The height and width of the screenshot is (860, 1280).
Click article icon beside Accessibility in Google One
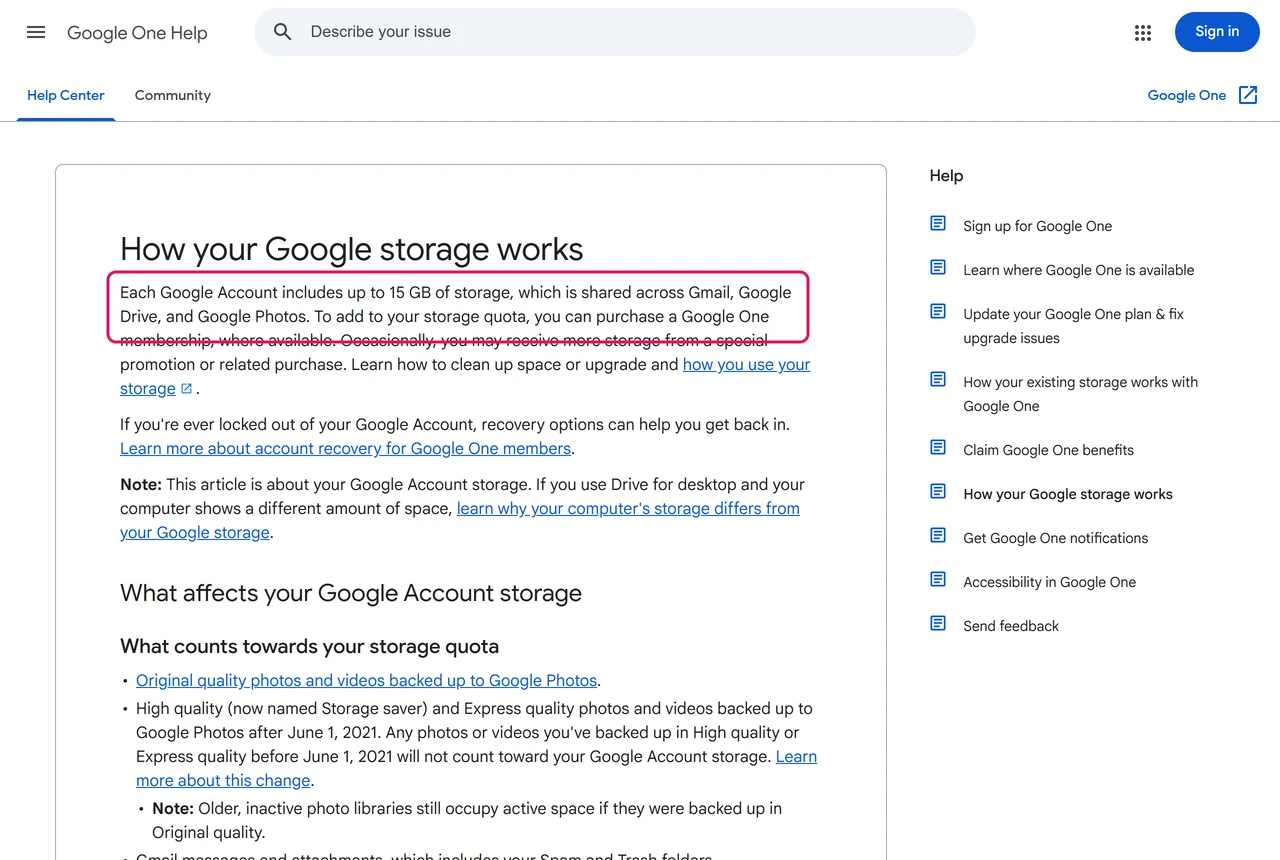pos(938,580)
